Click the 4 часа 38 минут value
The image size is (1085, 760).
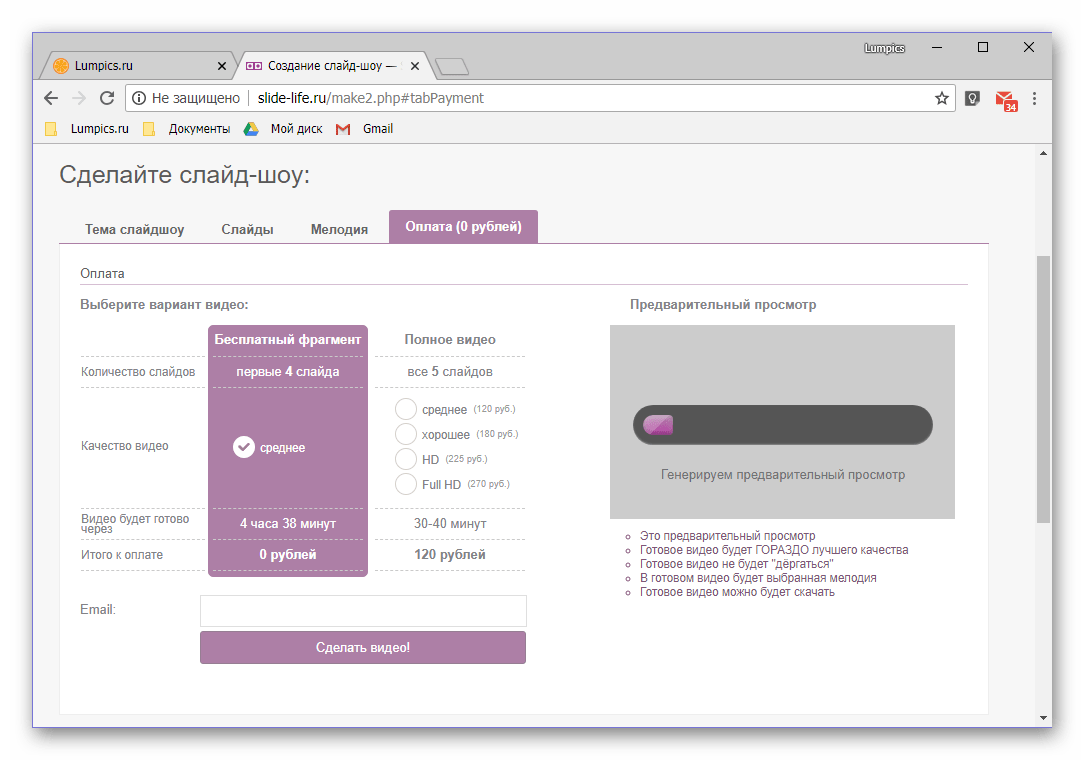tap(288, 524)
